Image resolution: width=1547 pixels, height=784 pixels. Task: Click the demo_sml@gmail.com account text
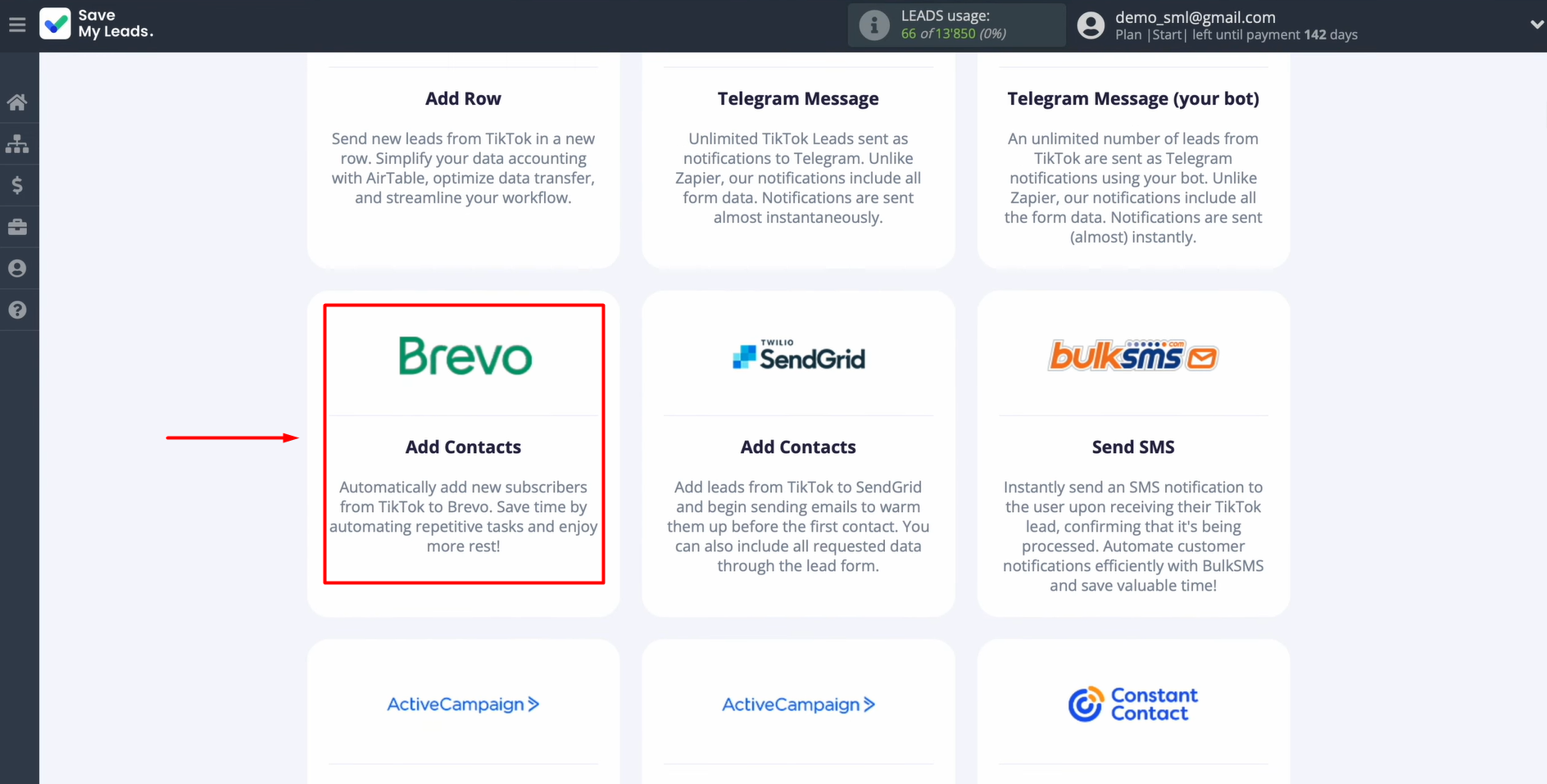click(x=1195, y=17)
